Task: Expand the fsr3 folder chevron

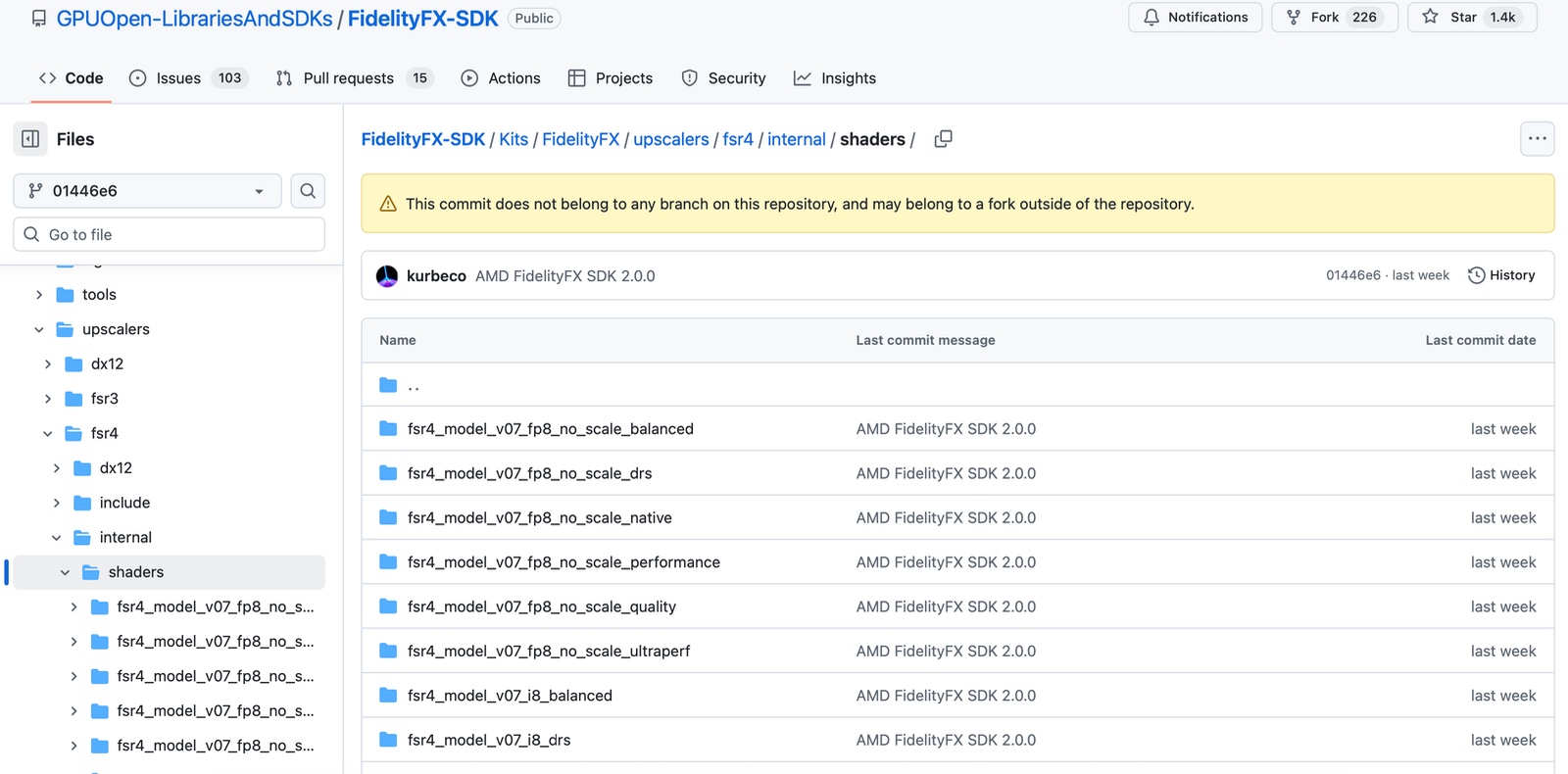Action: 48,399
